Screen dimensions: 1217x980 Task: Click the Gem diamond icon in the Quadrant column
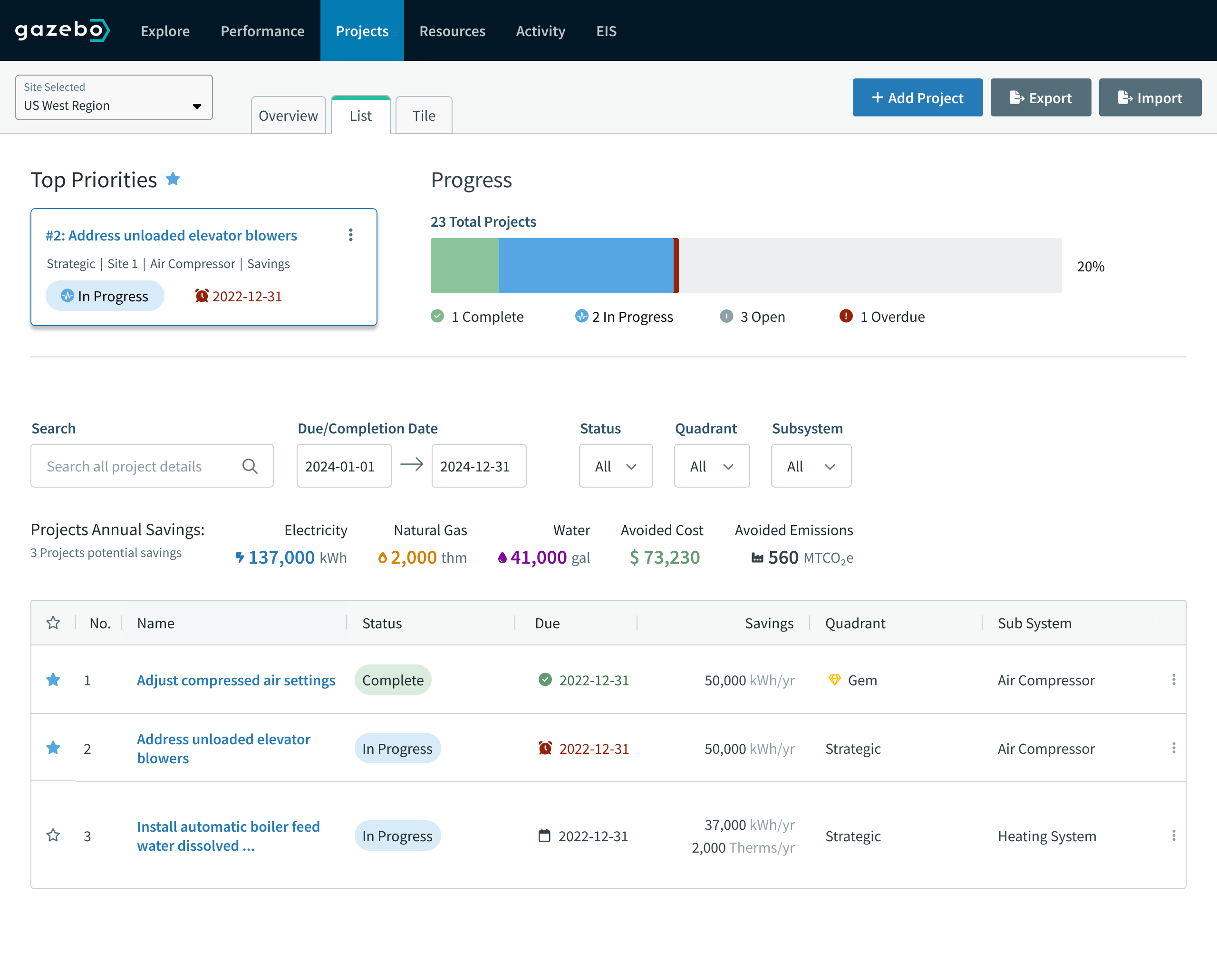click(835, 680)
